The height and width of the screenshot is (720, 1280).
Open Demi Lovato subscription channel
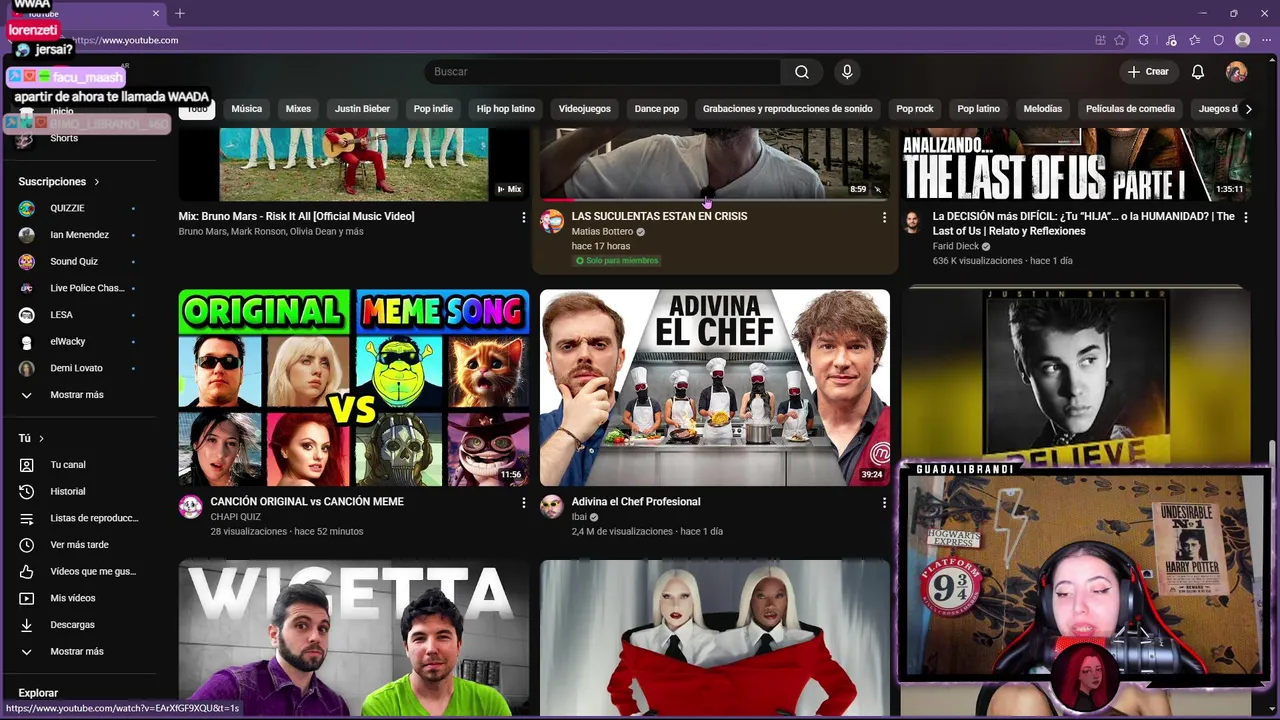coord(78,368)
